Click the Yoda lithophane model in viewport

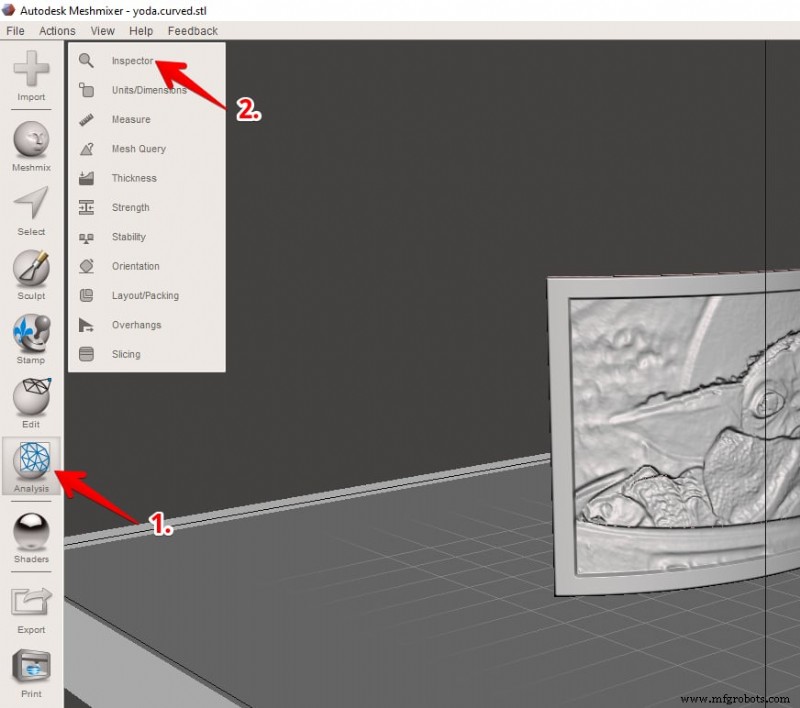[x=673, y=434]
